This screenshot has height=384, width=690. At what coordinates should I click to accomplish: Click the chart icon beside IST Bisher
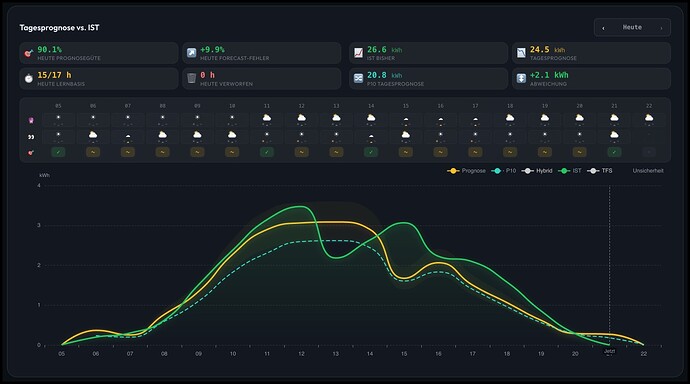click(x=359, y=53)
